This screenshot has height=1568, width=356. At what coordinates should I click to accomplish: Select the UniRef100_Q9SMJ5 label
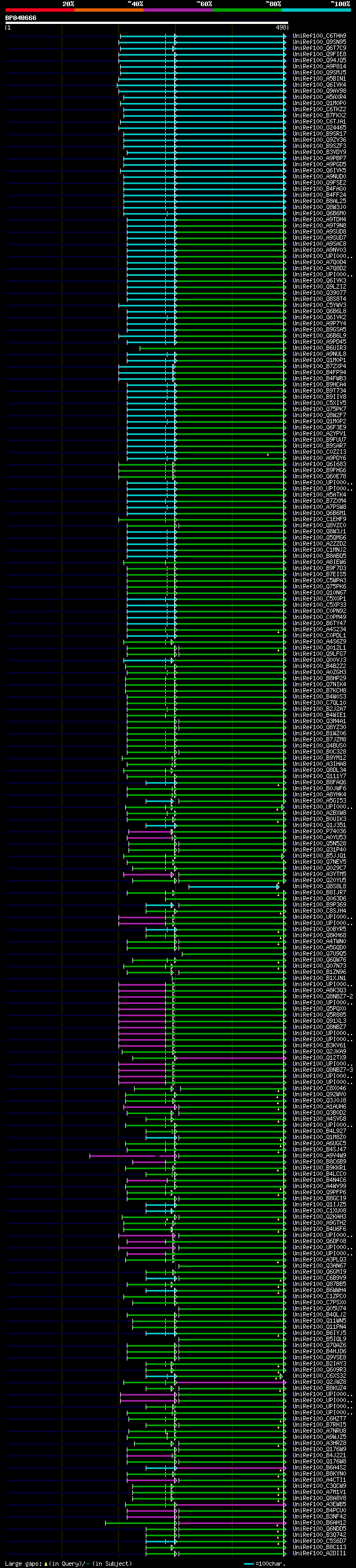pyautogui.click(x=319, y=72)
